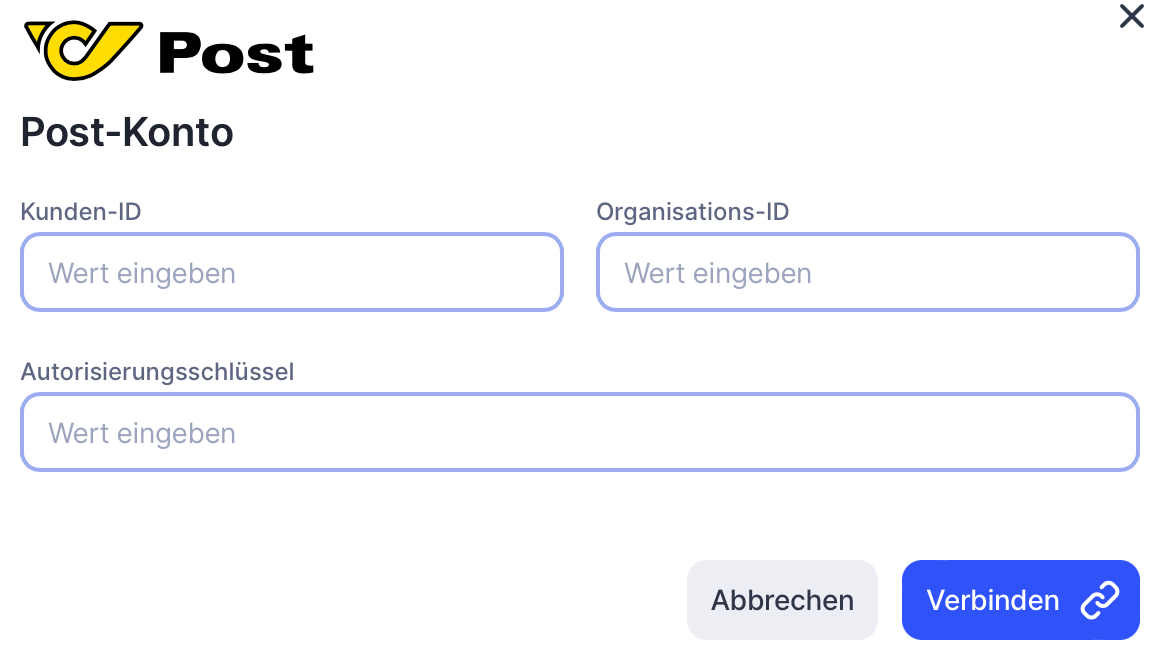Focus the Kunden-ID input field
1176x658 pixels.
(291, 272)
